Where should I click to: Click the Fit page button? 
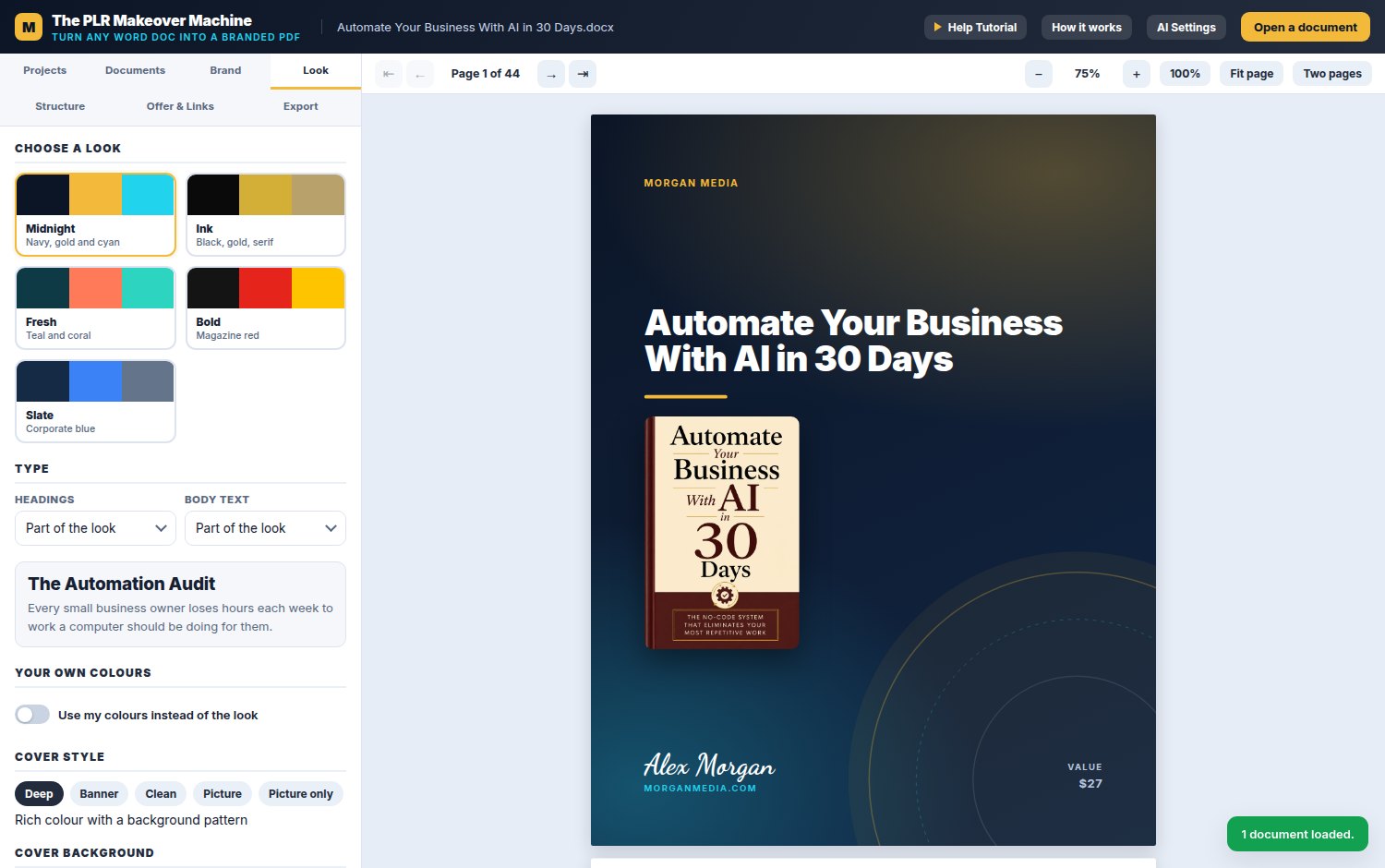tap(1251, 74)
